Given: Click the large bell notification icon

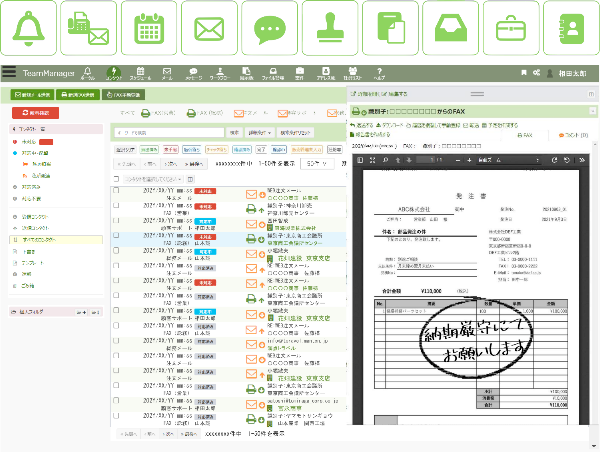Looking at the screenshot, I should coord(29,27).
